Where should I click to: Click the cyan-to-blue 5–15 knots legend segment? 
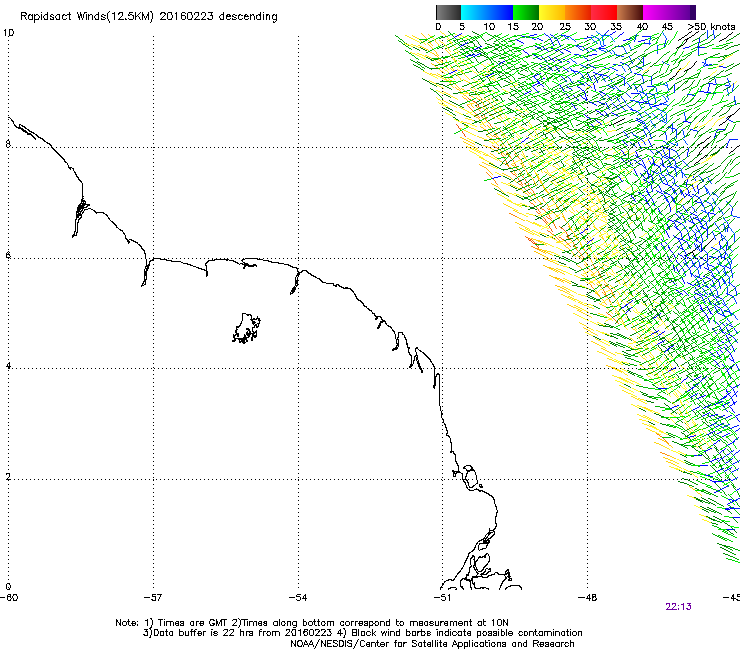pos(487,12)
